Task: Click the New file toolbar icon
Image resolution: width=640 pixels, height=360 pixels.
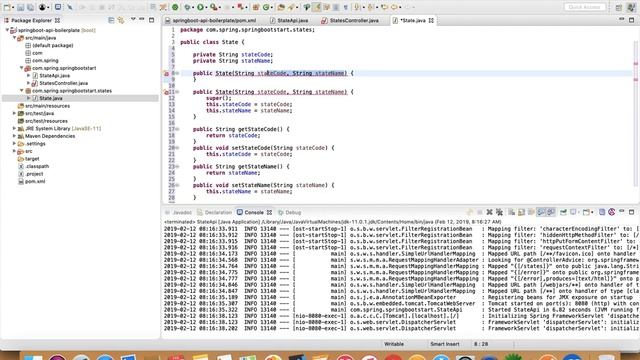Action: (x=7, y=7)
